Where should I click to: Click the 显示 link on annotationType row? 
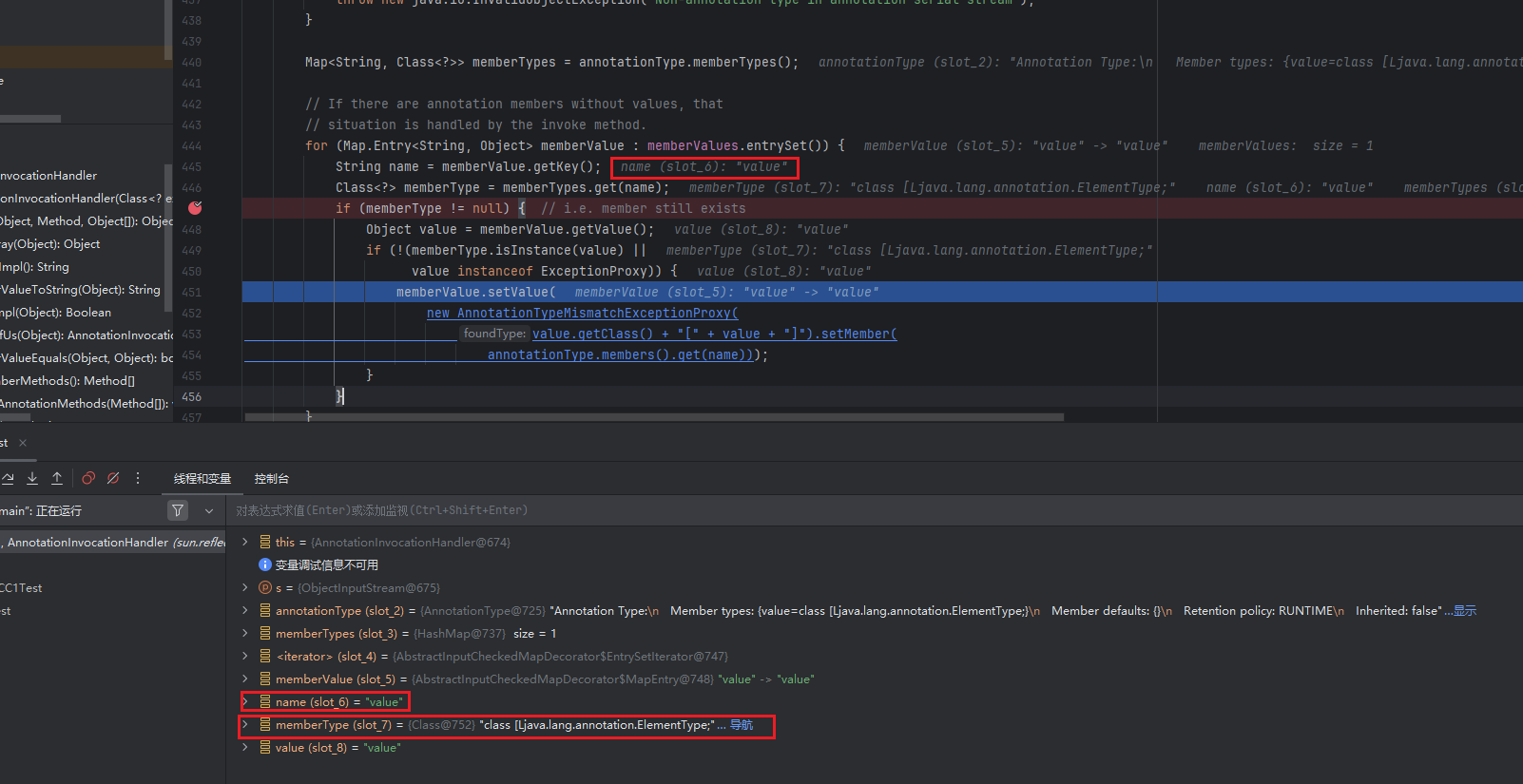pyautogui.click(x=1465, y=610)
